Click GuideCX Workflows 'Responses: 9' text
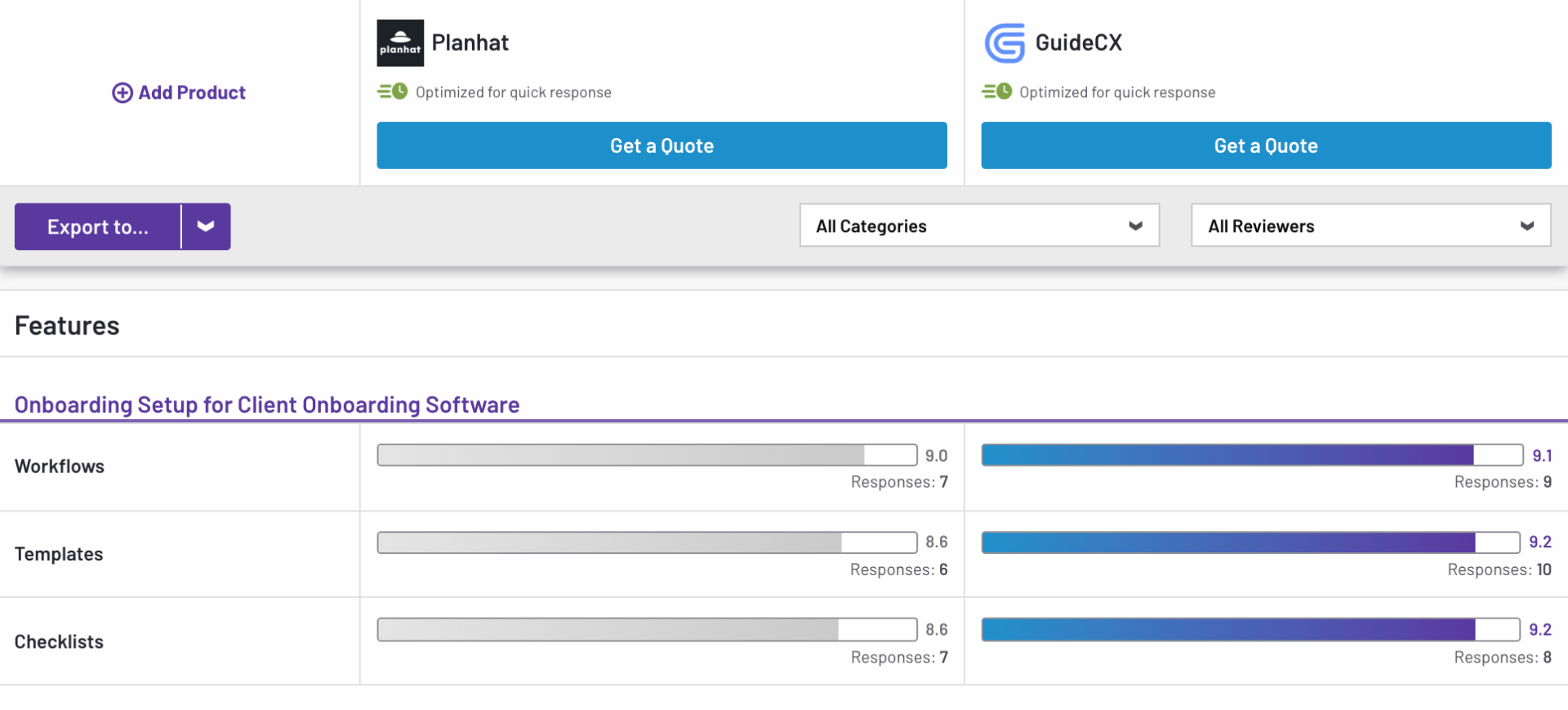 [x=1503, y=482]
